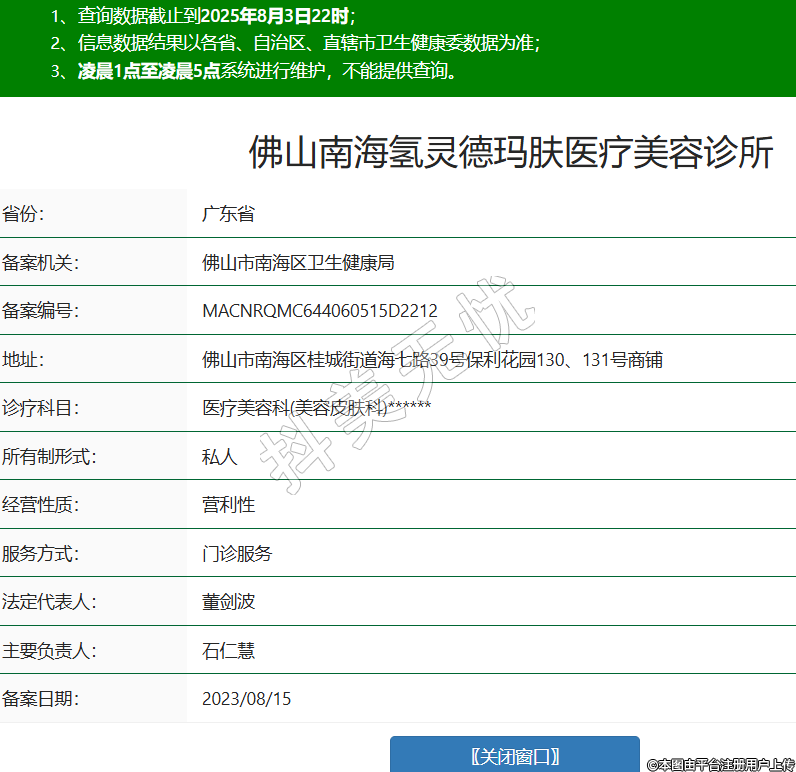Click the address text for 保利花园 shops

tap(432, 360)
